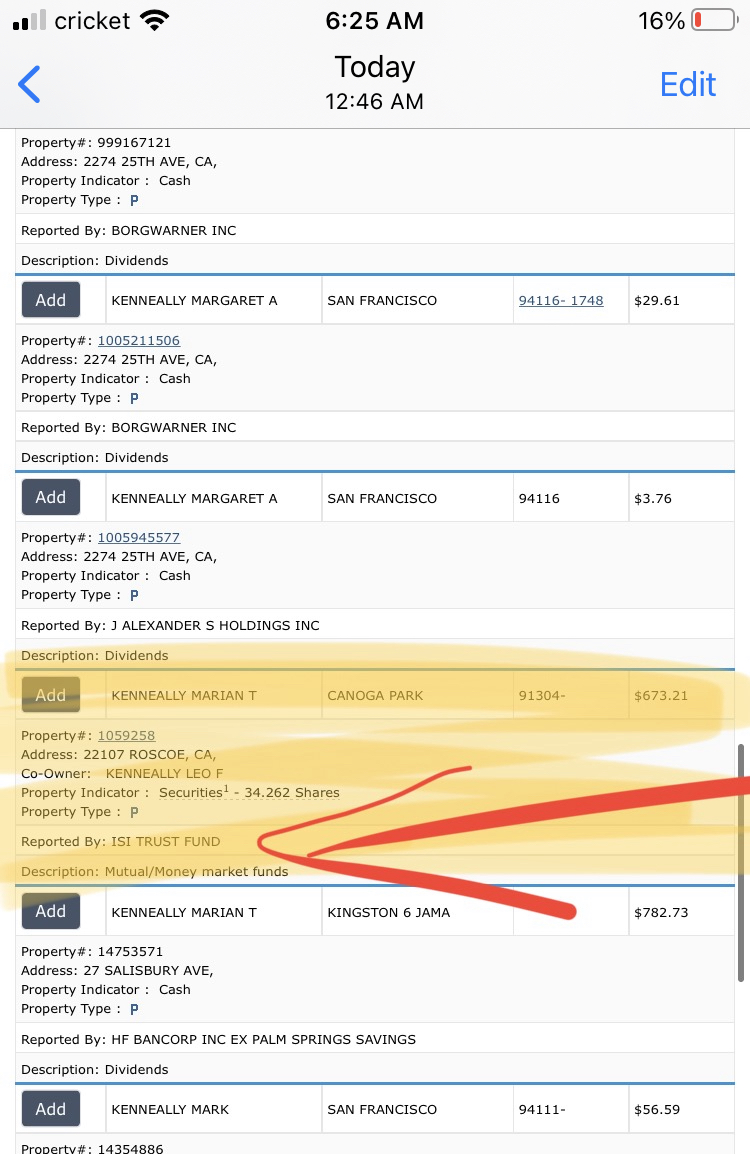Open property number 1005945577 link
This screenshot has height=1154, width=750.
[138, 538]
